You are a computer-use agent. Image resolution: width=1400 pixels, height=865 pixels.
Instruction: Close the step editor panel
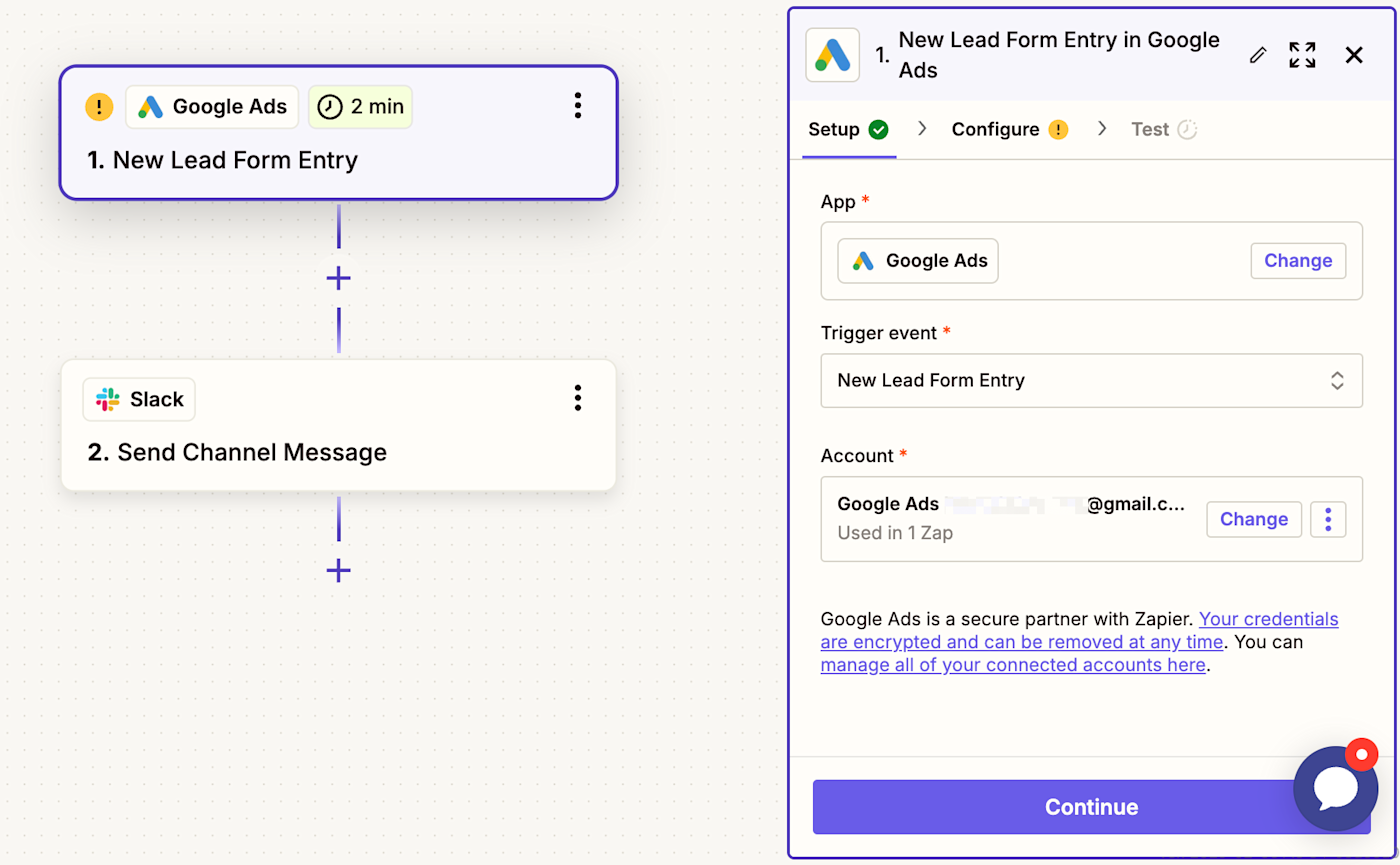1354,55
